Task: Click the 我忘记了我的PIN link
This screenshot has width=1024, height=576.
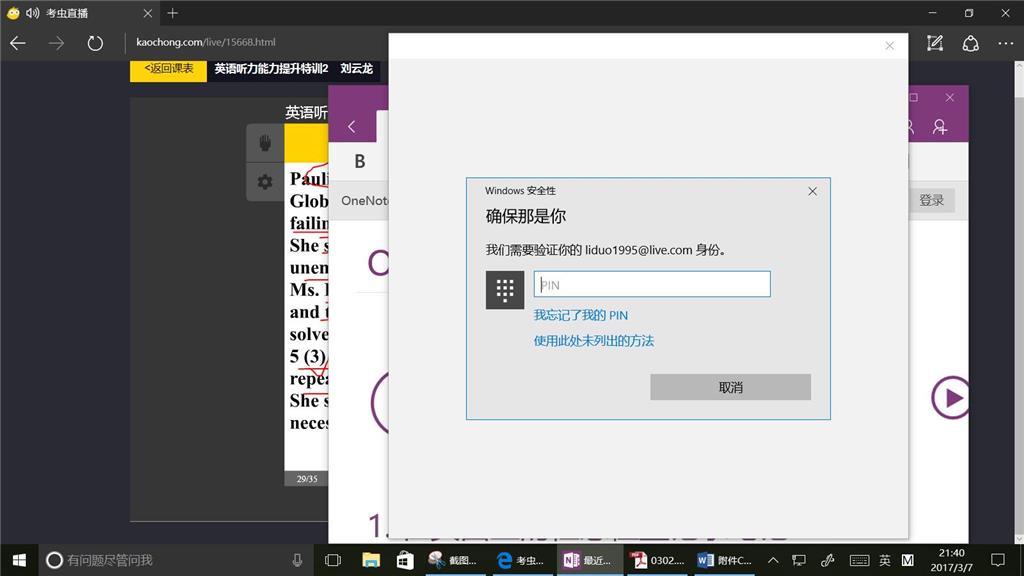Action: point(581,315)
